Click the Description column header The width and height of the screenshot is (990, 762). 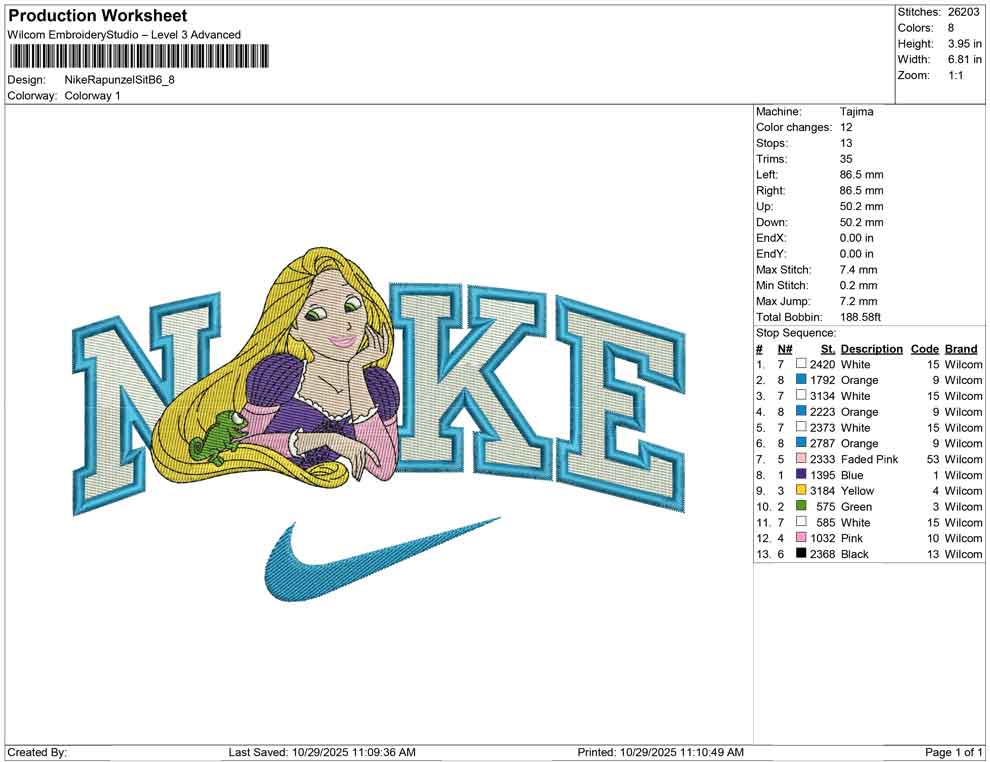pos(871,349)
